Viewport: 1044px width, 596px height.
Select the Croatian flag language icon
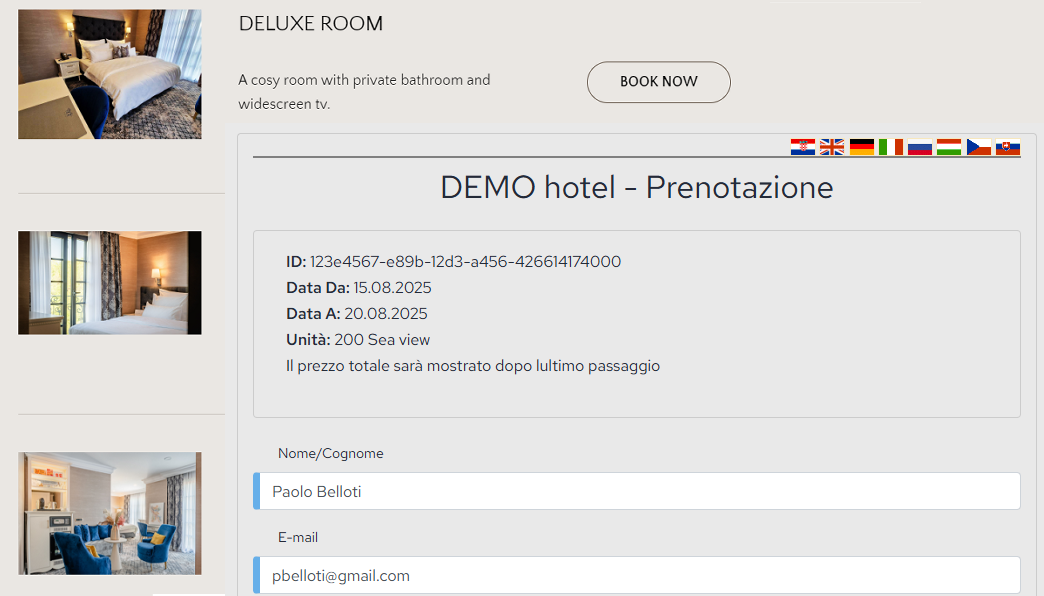803,146
